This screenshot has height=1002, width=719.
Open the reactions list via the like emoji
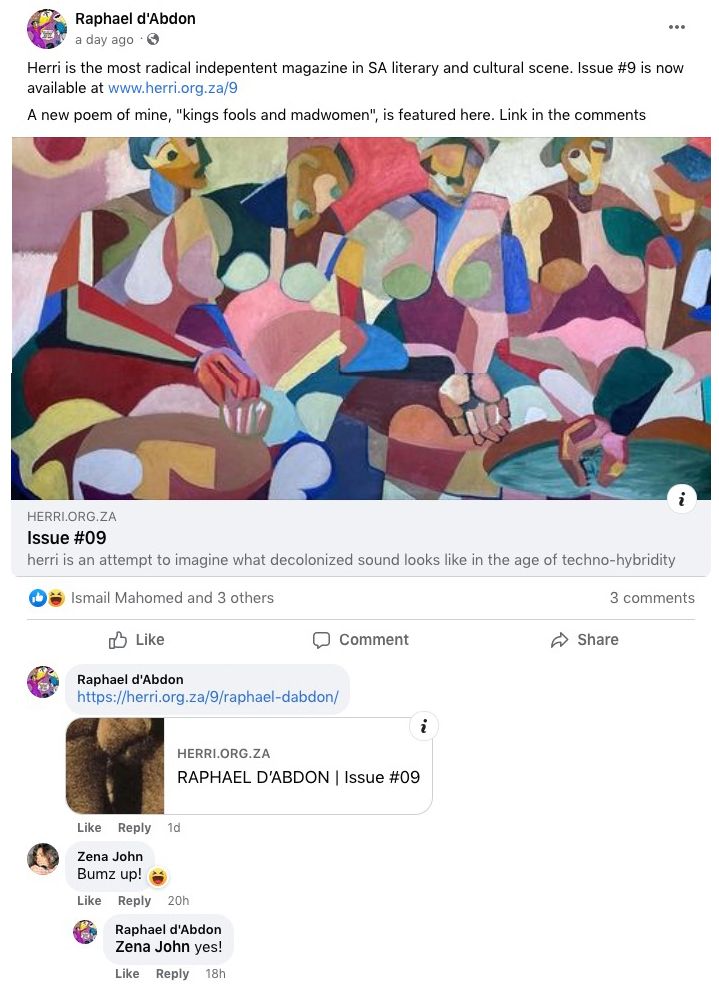(38, 598)
